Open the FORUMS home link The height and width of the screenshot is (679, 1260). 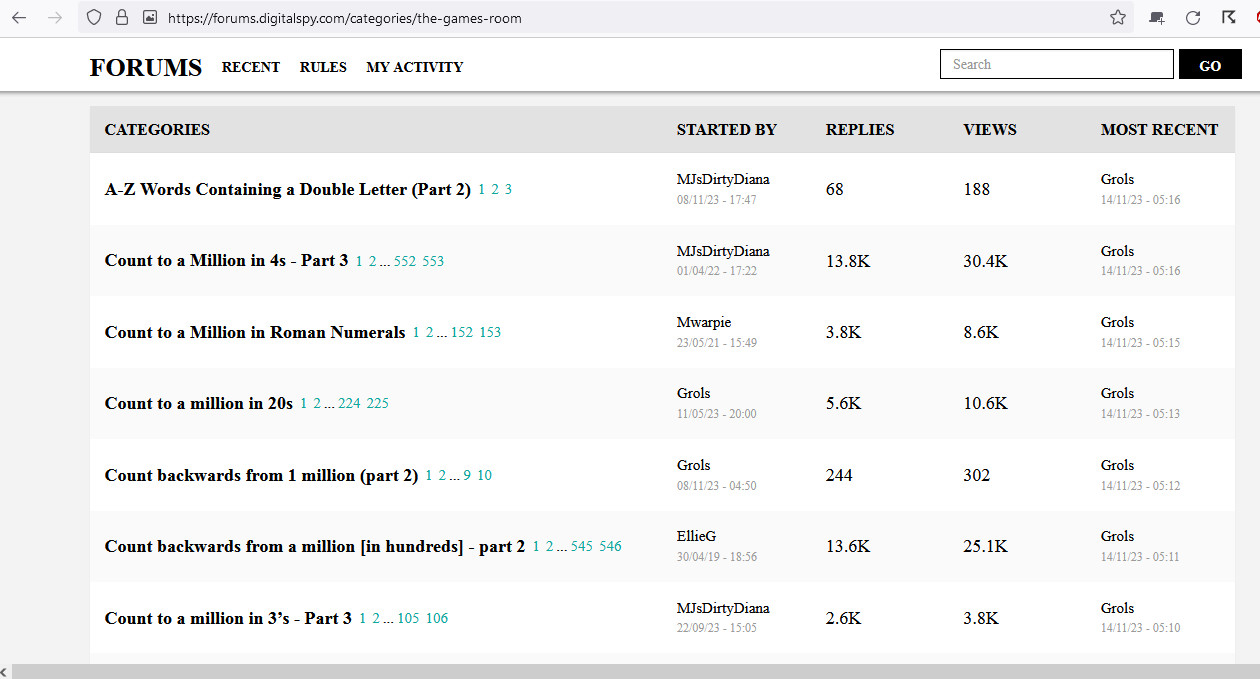coord(146,67)
